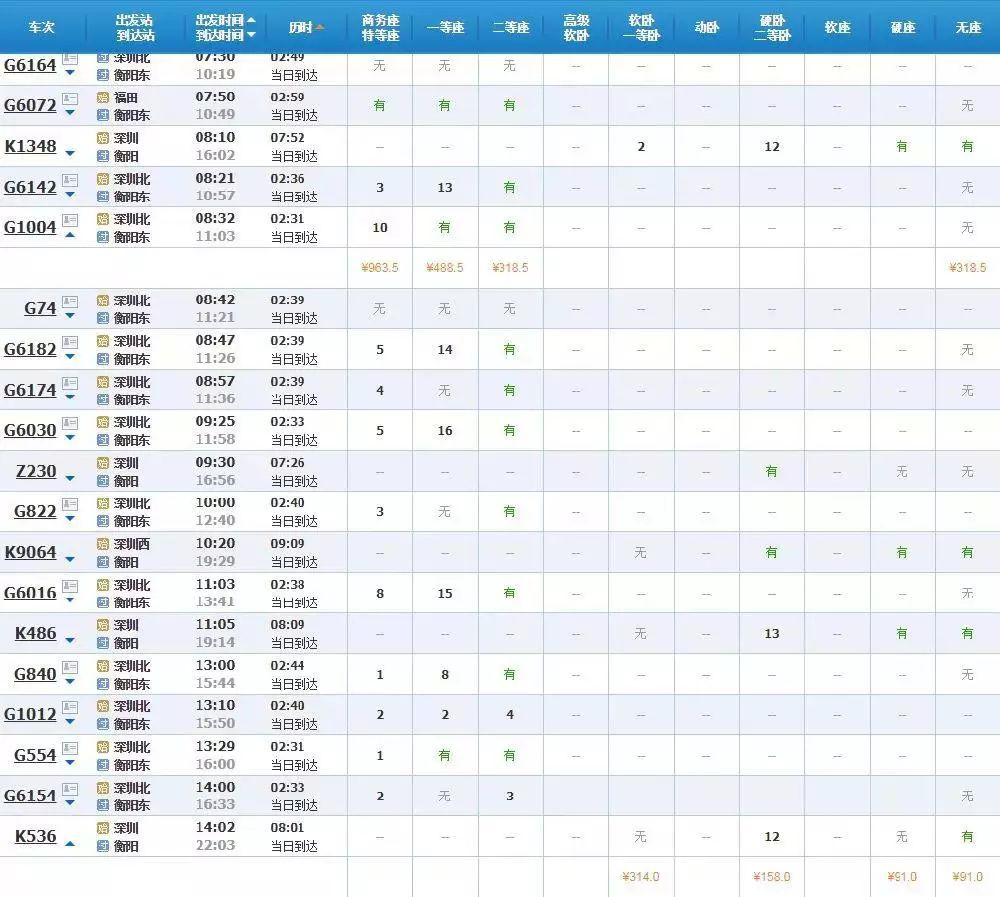
Task: Click the ID card icon next to G6030
Action: [69, 424]
